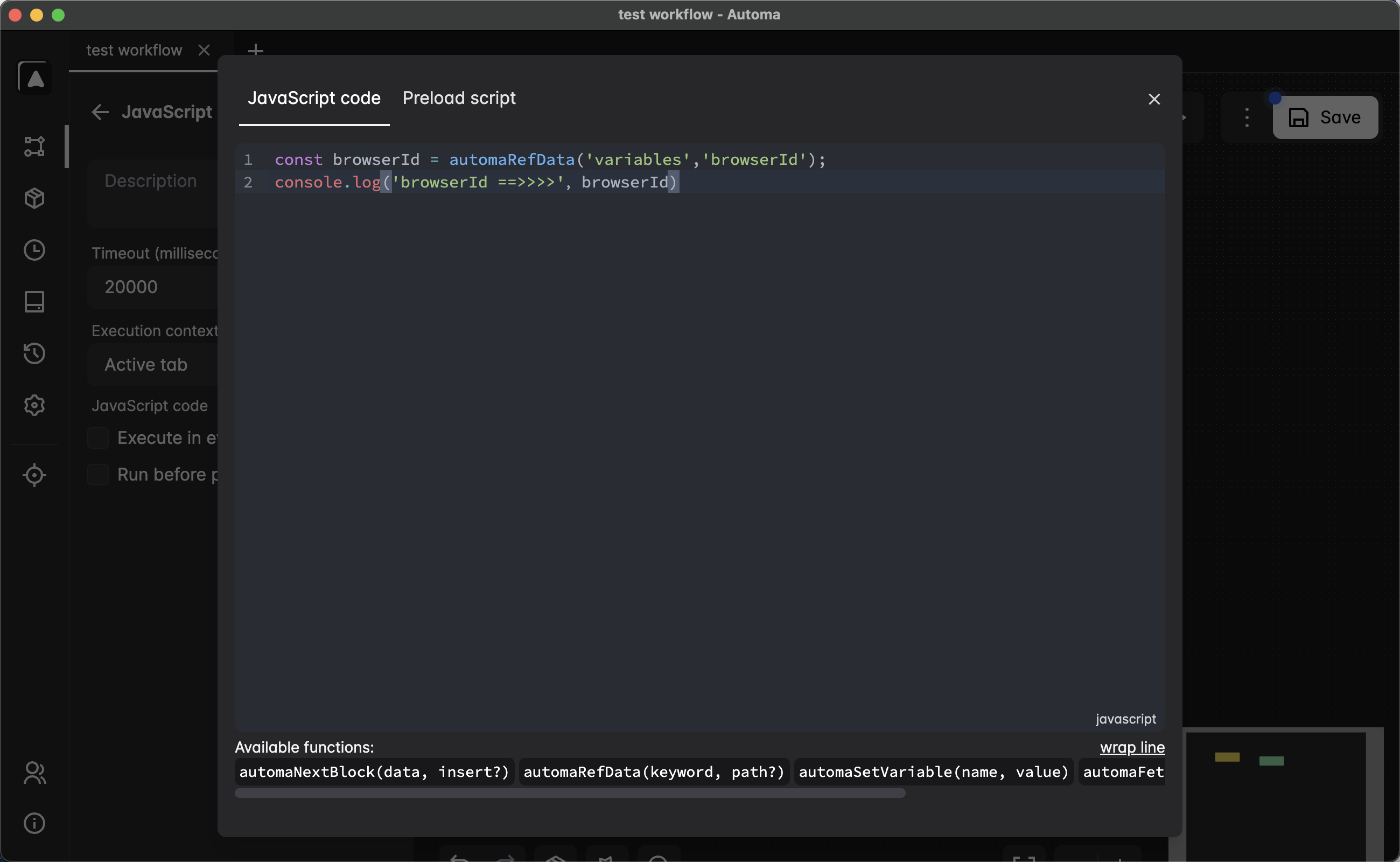Click the element selector crosshair icon
Viewport: 1400px width, 862px height.
click(x=35, y=475)
